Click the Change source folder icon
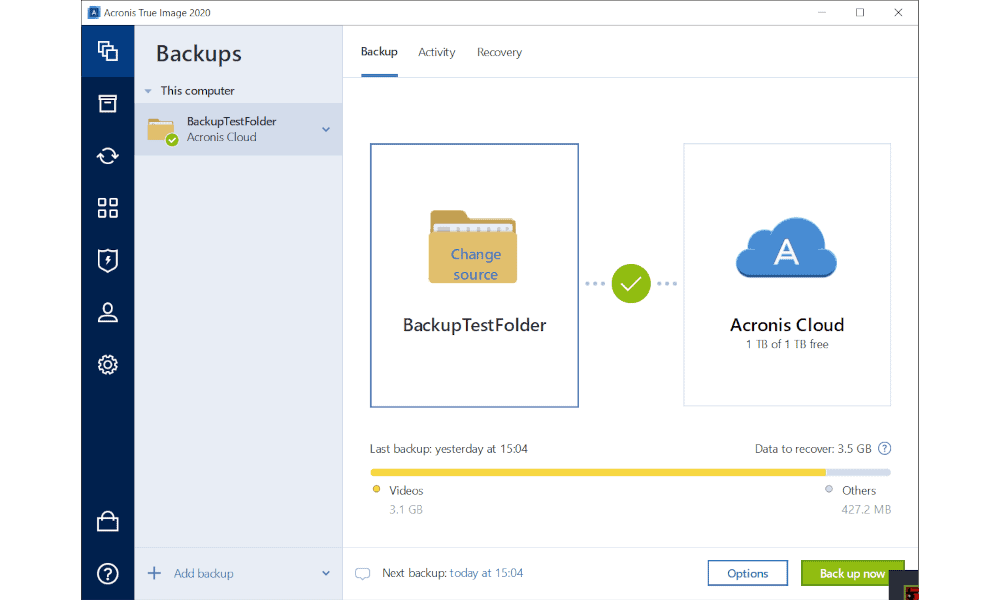 coord(473,247)
